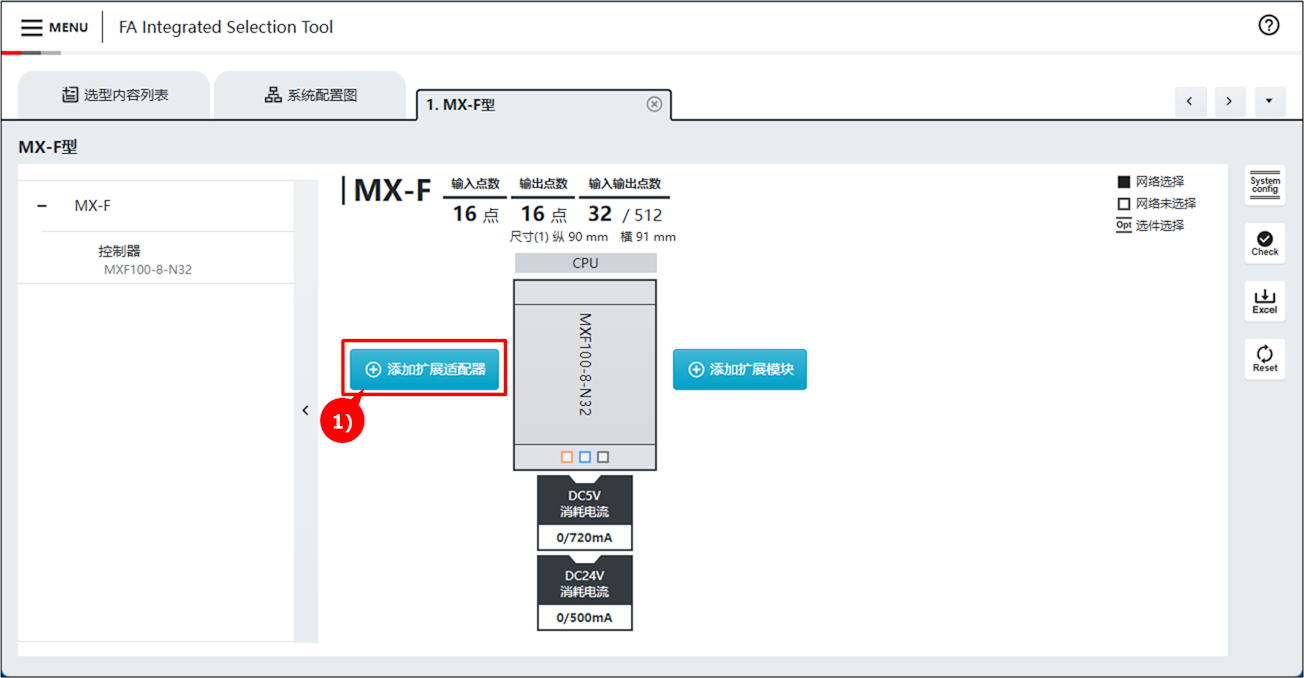Image resolution: width=1304 pixels, height=678 pixels.
Task: Switch to the 系统配置图 tab
Action: [310, 95]
